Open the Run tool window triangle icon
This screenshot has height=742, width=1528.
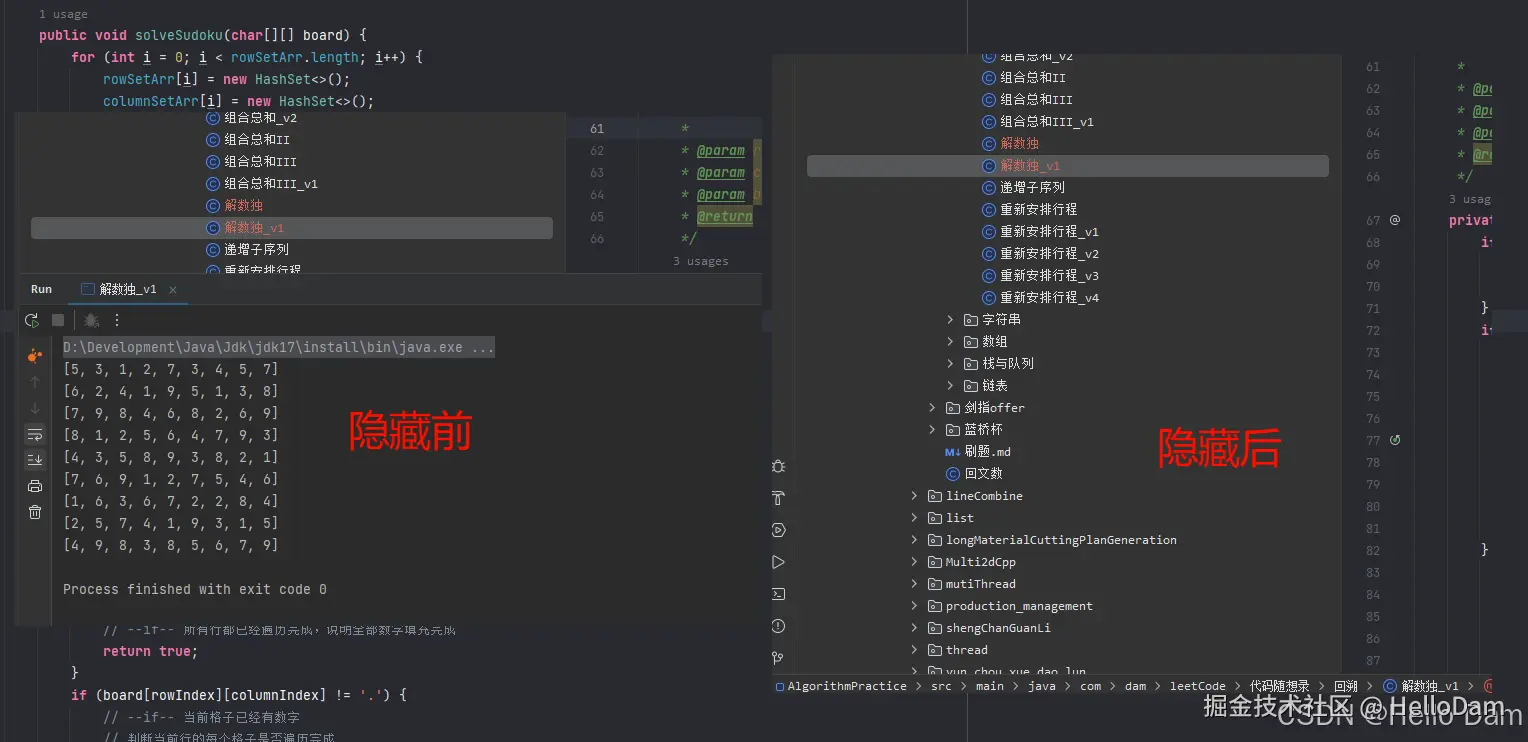[x=779, y=562]
